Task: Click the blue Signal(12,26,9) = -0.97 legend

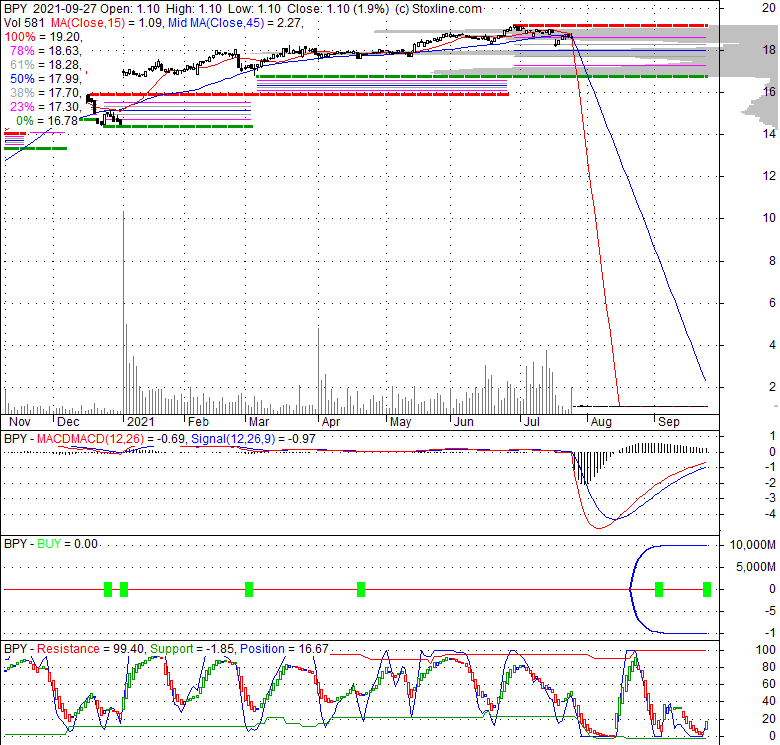Action: coord(253,439)
